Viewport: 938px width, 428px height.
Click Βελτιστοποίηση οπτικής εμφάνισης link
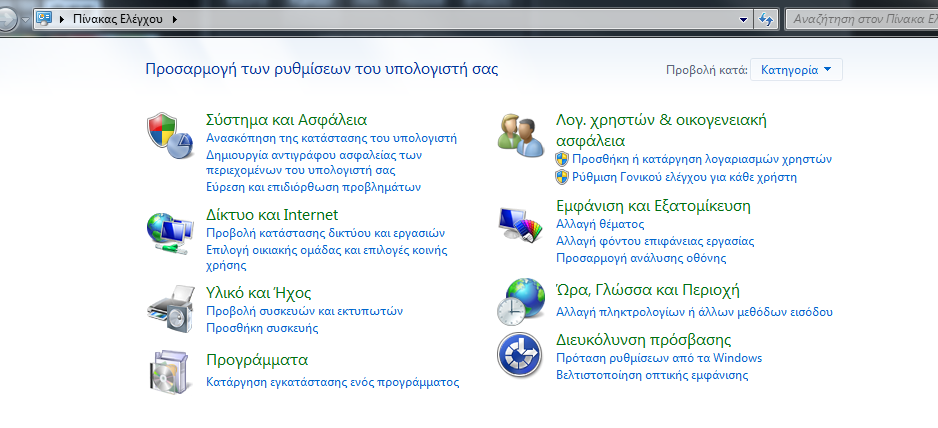point(652,375)
